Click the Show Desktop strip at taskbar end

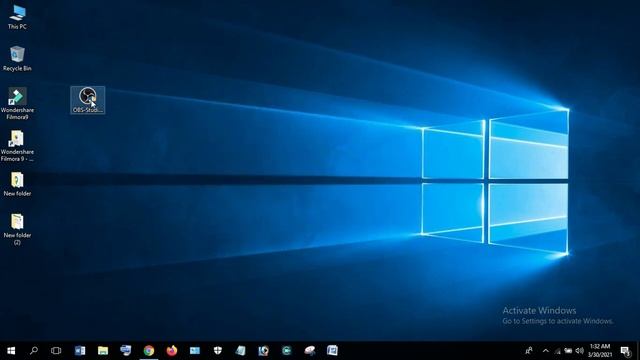coord(638,351)
